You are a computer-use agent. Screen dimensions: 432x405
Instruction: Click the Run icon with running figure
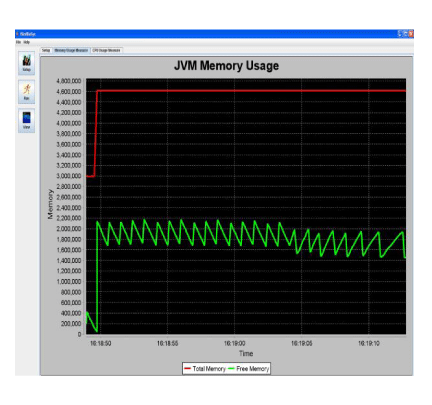coord(26,92)
